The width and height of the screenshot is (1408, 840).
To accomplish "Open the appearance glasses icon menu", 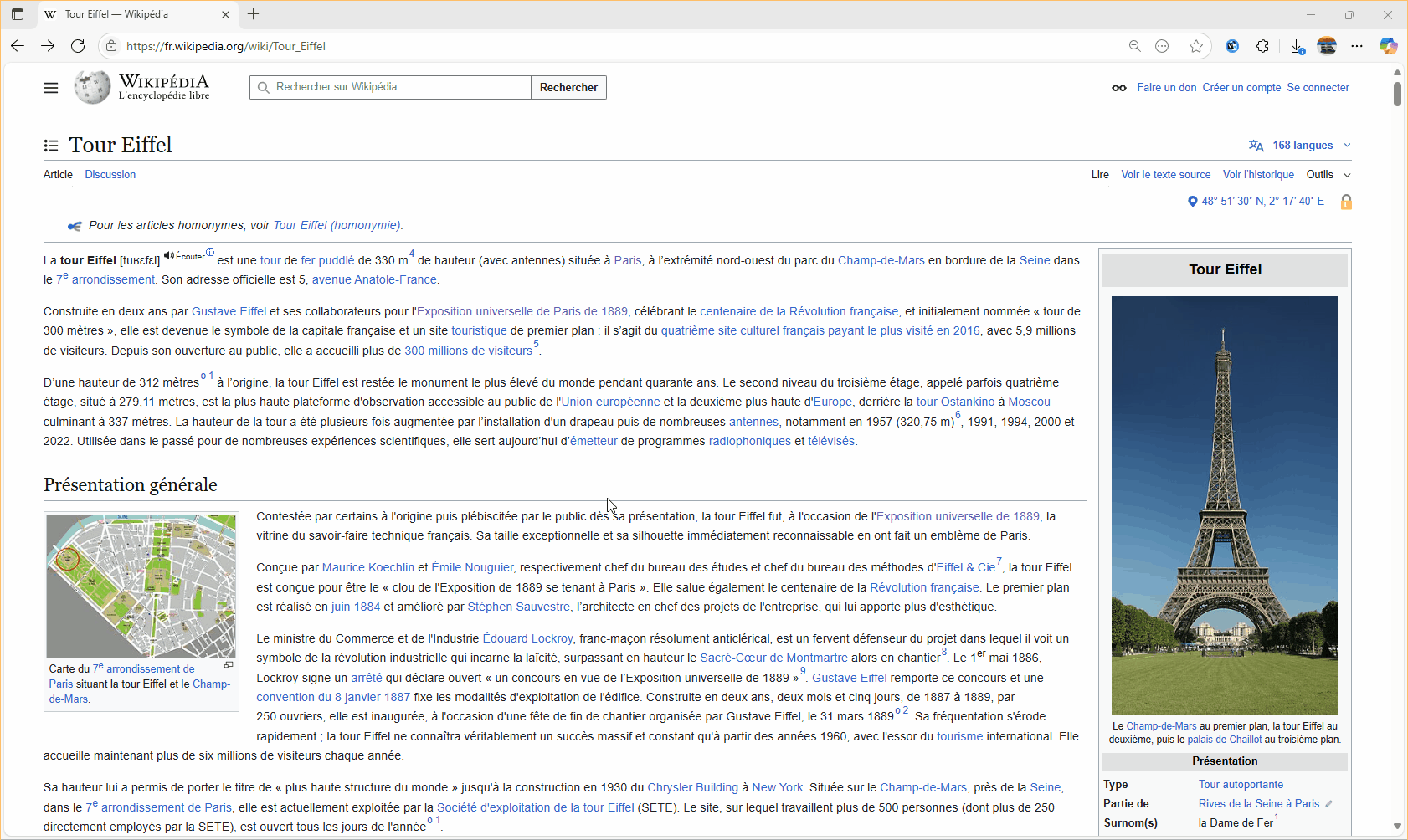I will (1118, 88).
